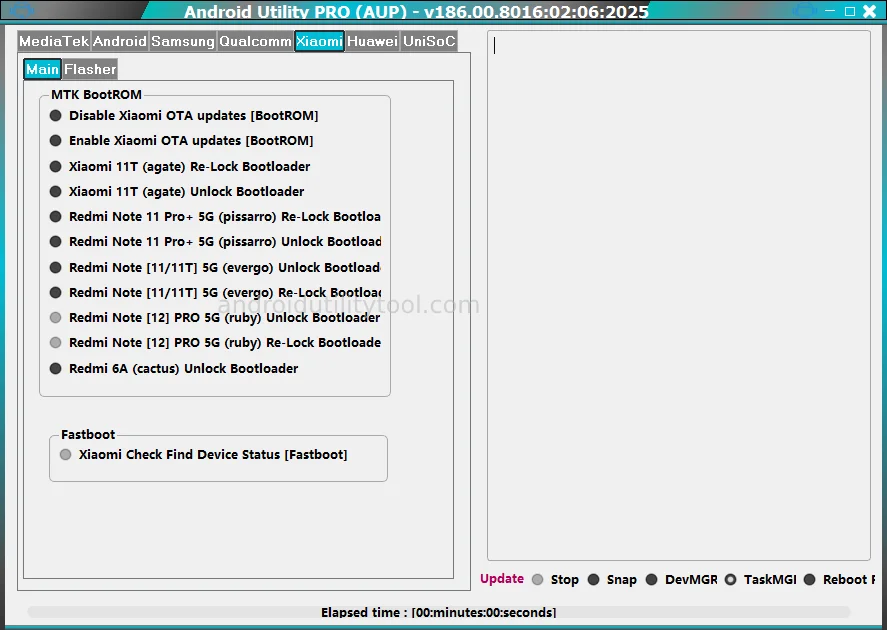Select Xiaomi Check Find Device Status [Fastboot]

[x=204, y=454]
